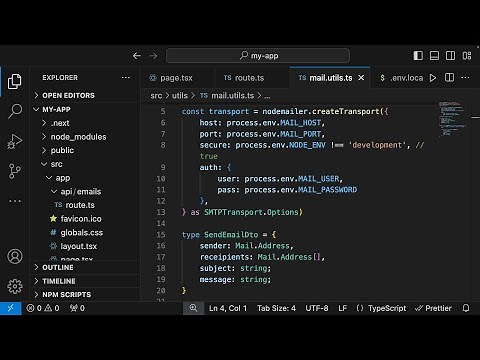
Task: Change Tab Size: 4 indentation
Action: pyautogui.click(x=276, y=308)
